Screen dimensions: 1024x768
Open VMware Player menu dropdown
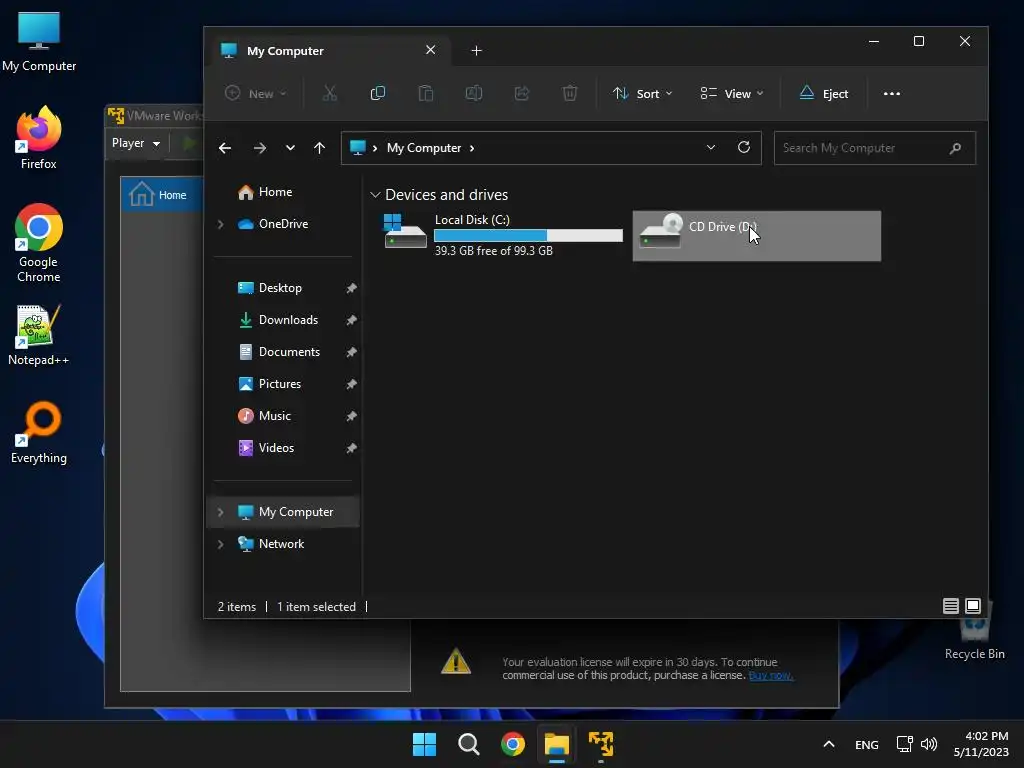pyautogui.click(x=136, y=143)
